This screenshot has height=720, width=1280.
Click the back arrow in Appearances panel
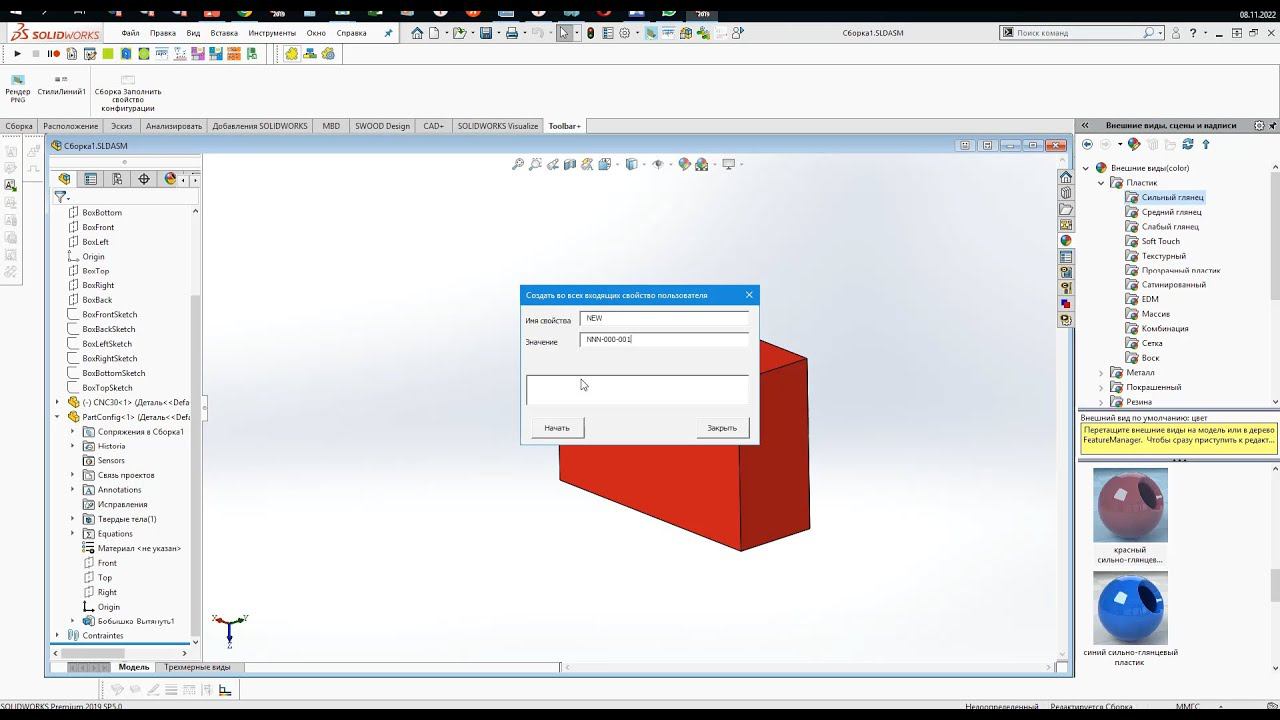point(1088,145)
